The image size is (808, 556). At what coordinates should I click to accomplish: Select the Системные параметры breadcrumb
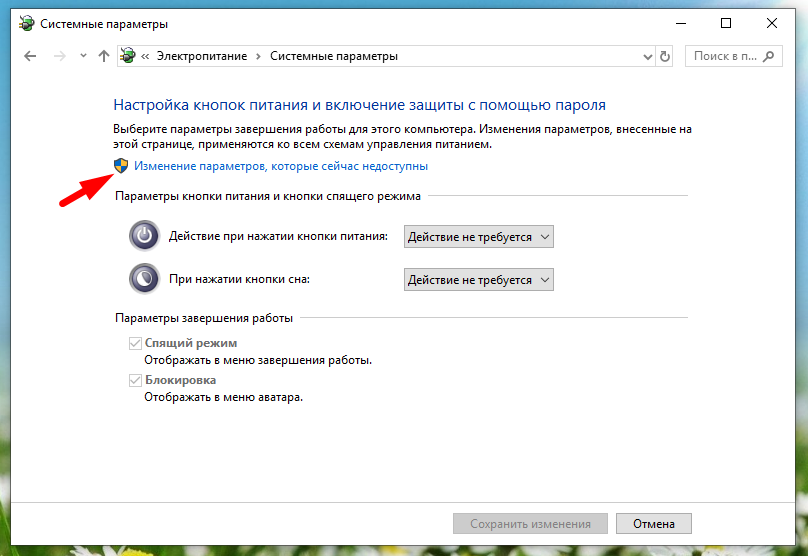click(334, 56)
